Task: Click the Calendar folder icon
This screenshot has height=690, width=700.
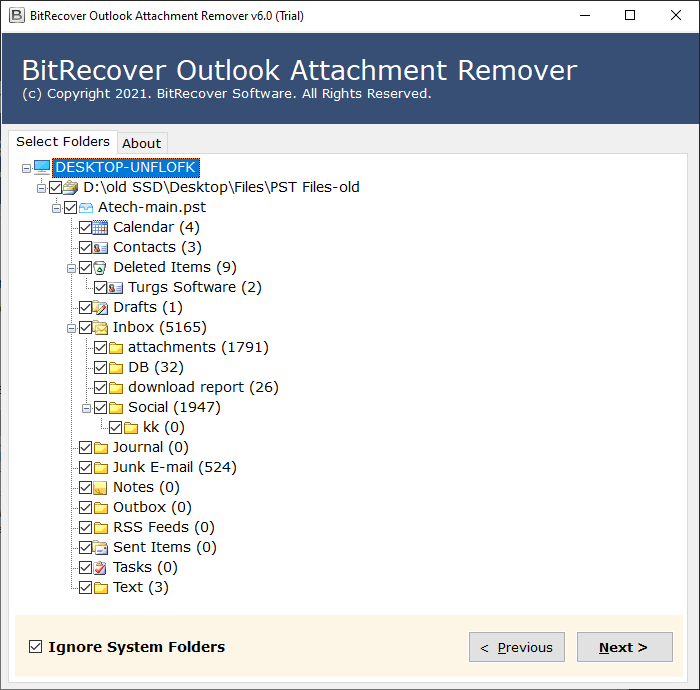Action: coord(100,228)
